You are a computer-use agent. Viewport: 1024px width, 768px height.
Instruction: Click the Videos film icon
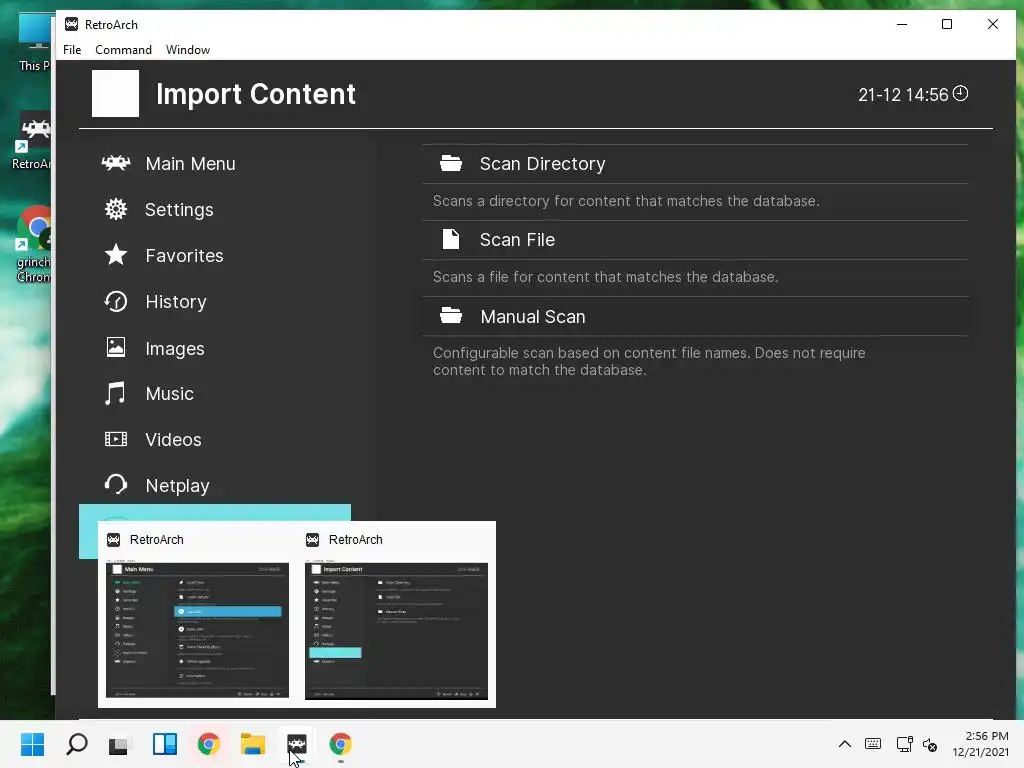pyautogui.click(x=116, y=439)
